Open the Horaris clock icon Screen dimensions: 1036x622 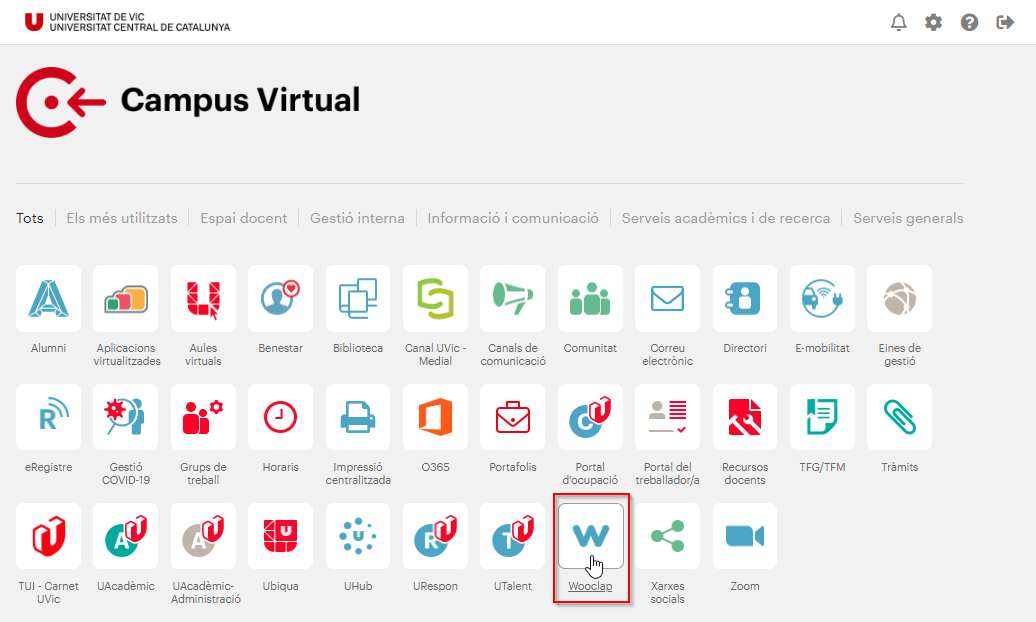tap(280, 418)
